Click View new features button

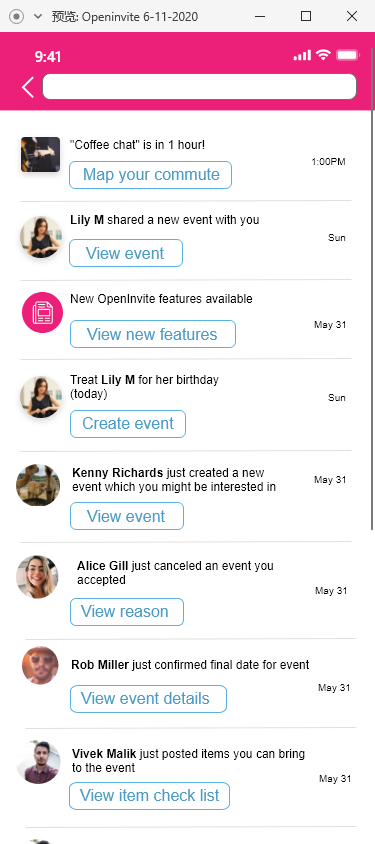[x=153, y=334]
